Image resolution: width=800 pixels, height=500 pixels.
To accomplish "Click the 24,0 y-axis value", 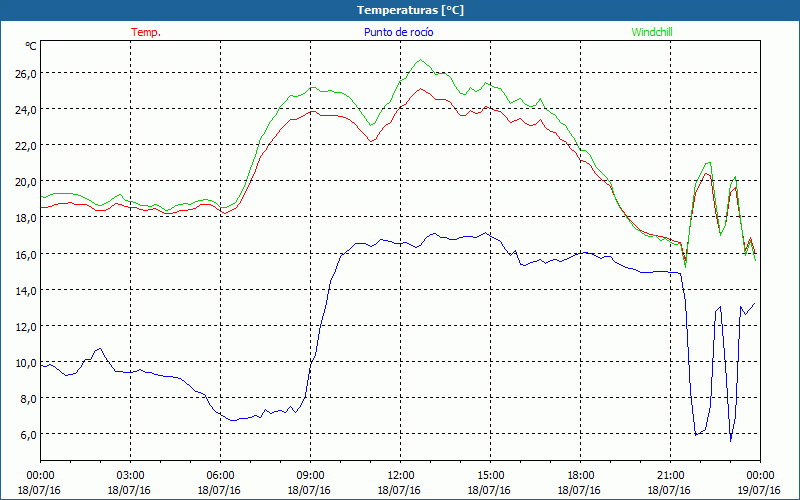I will point(26,110).
